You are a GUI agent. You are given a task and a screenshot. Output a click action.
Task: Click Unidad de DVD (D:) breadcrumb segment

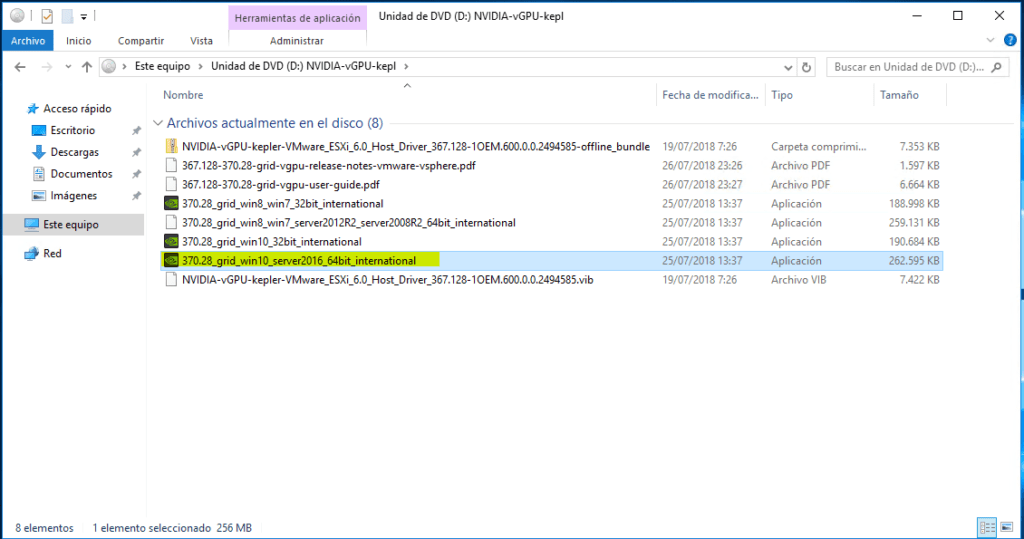pyautogui.click(x=303, y=66)
